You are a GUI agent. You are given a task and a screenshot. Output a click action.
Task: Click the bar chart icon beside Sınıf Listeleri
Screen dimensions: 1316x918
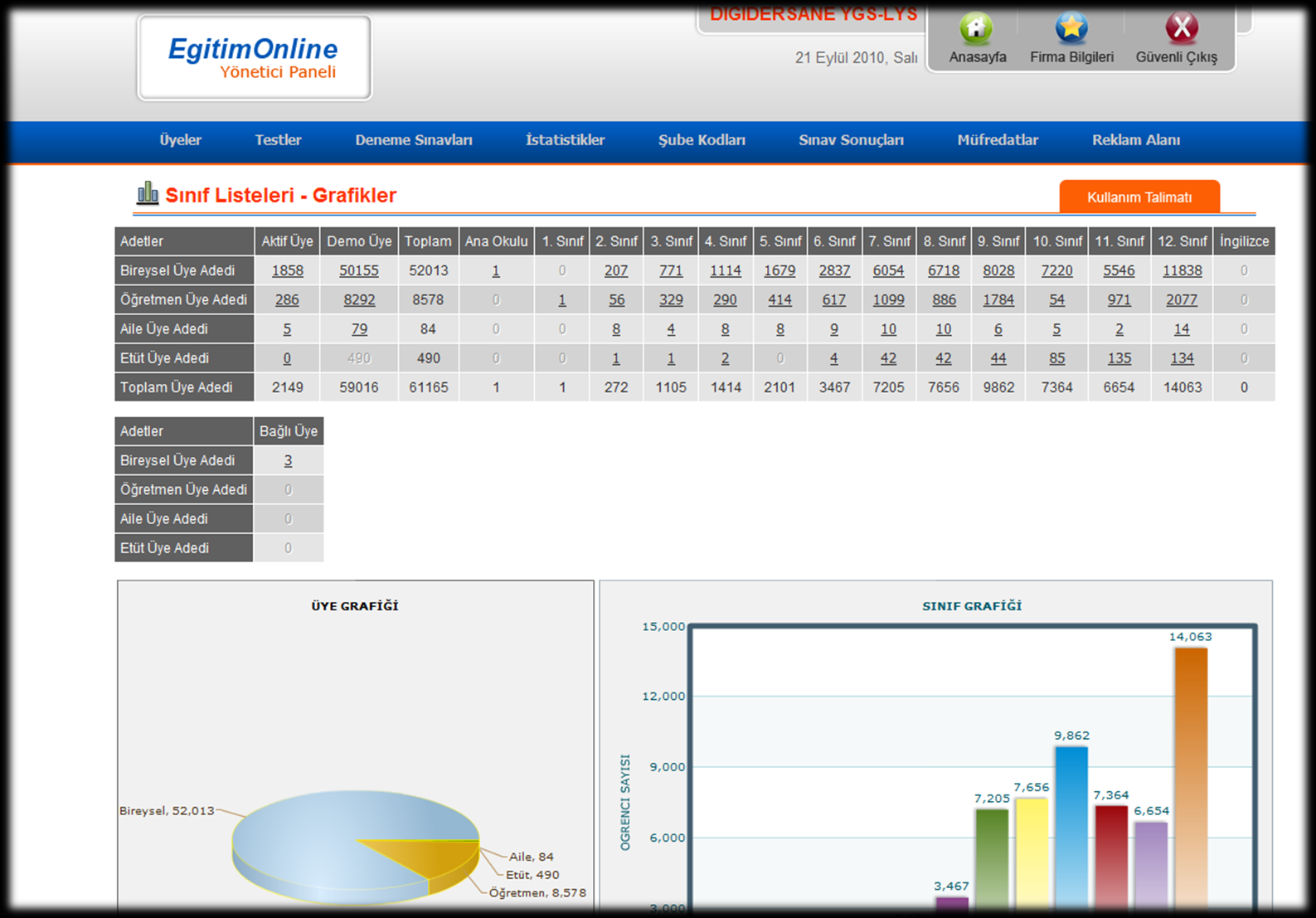tap(148, 193)
